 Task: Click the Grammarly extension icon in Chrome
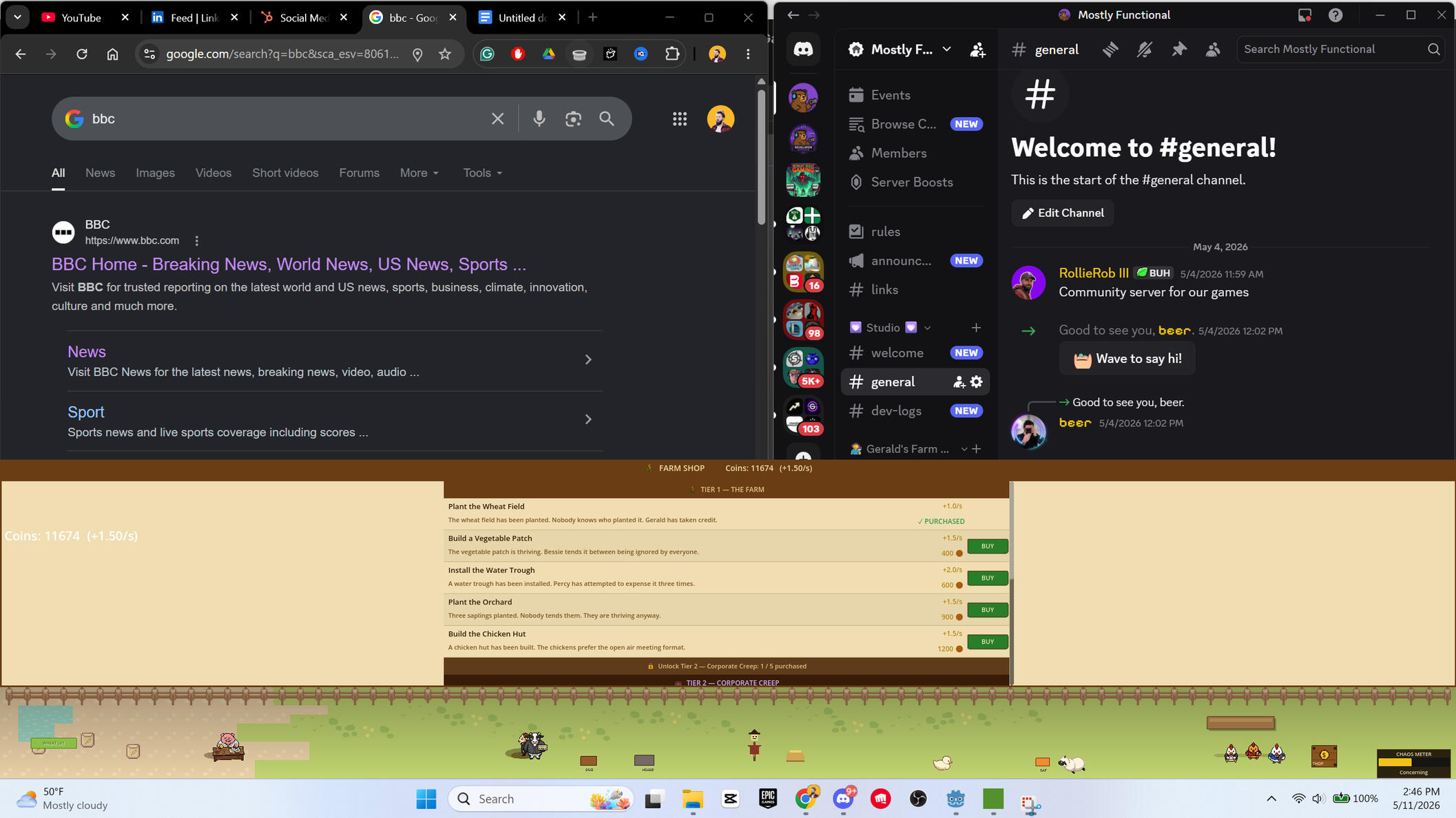(x=488, y=54)
